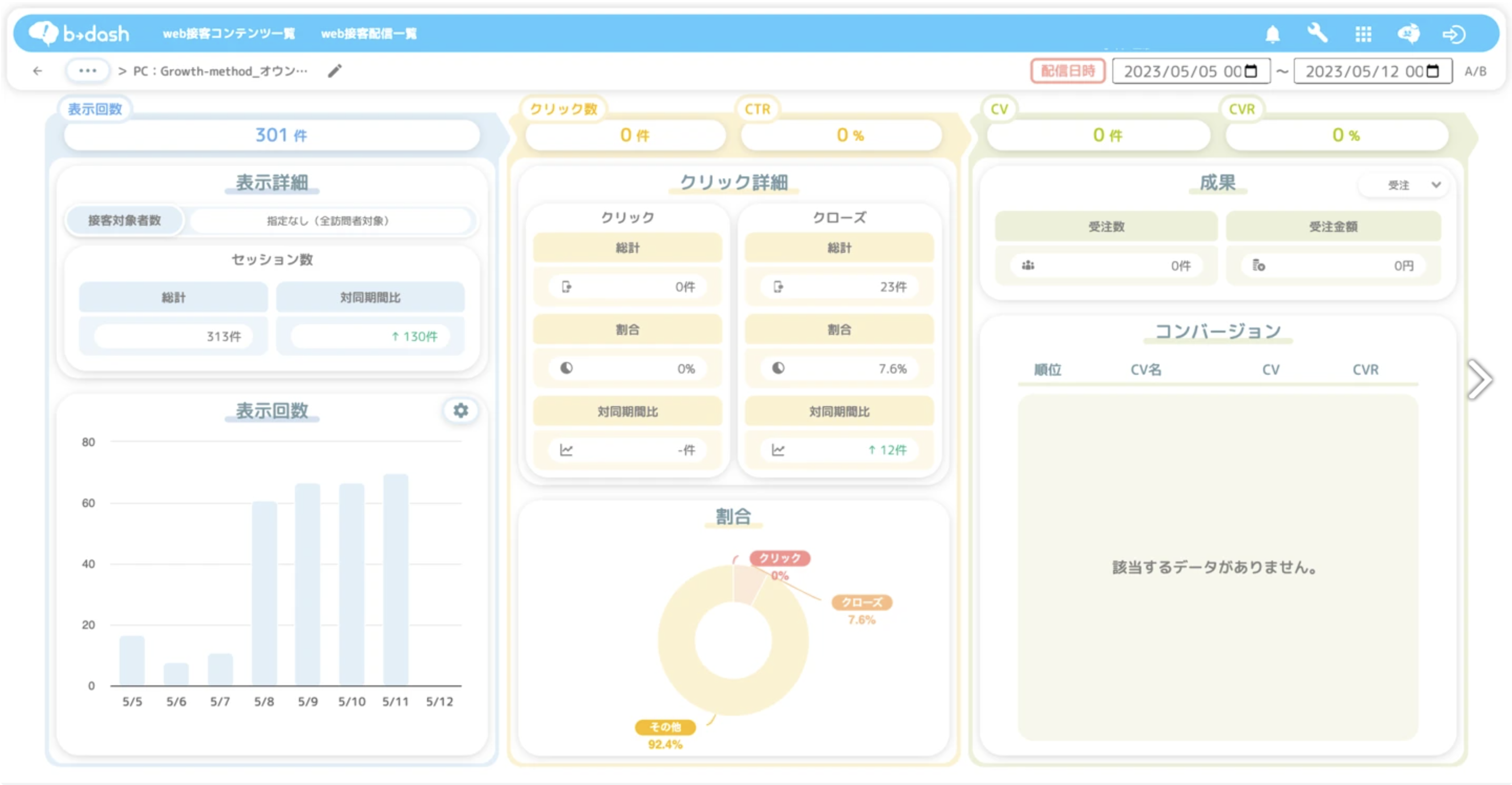Select the 接客対象者数 segment toggle
The height and width of the screenshot is (785, 1512).
tap(124, 221)
